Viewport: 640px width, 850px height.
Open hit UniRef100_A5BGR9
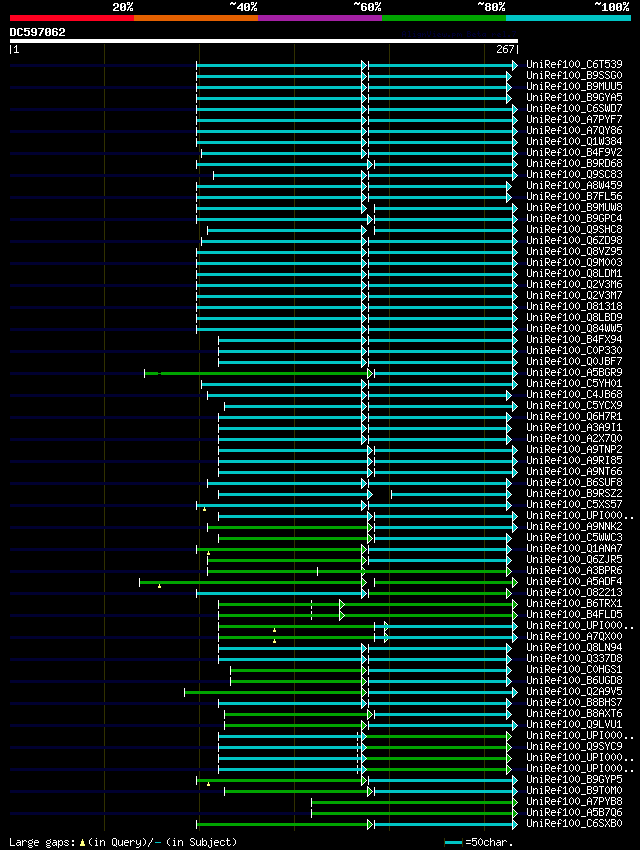574,372
